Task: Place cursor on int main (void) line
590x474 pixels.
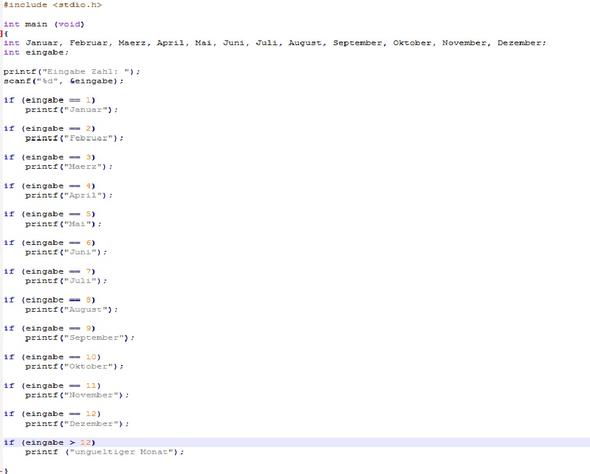Action: tap(44, 24)
